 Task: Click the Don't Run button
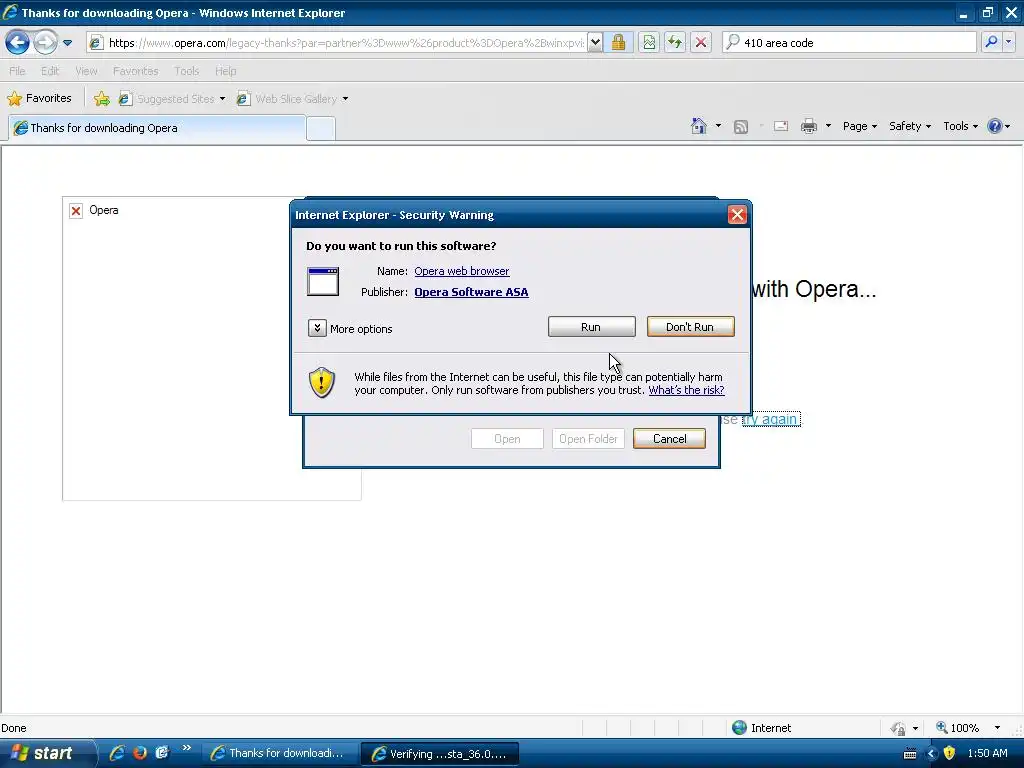point(690,327)
